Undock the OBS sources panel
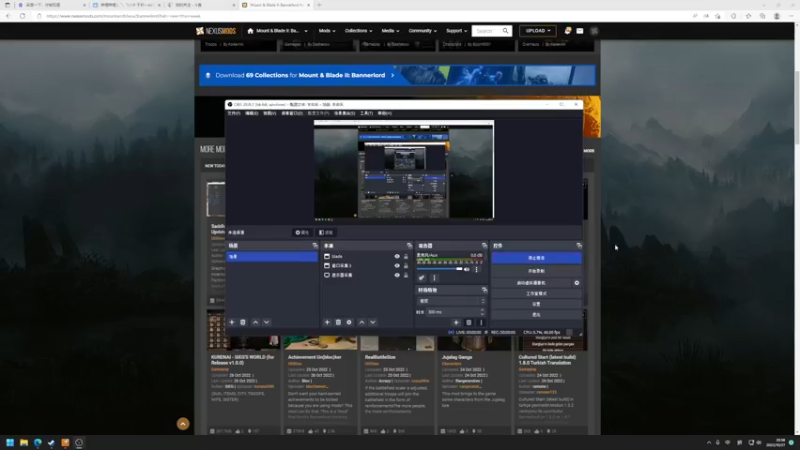This screenshot has width=800, height=450. click(x=409, y=246)
